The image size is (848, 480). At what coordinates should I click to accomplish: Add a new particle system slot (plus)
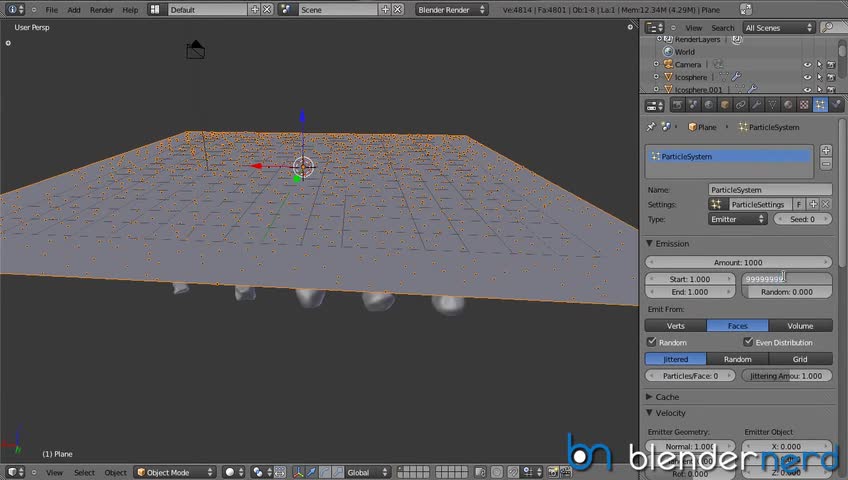pos(826,151)
